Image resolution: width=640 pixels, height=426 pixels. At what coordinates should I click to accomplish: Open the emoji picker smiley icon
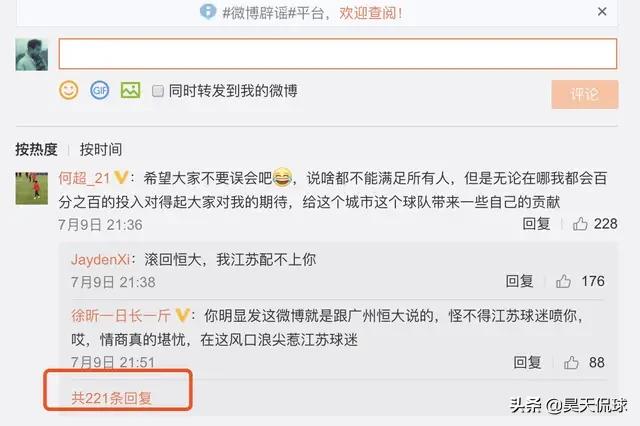pos(69,90)
